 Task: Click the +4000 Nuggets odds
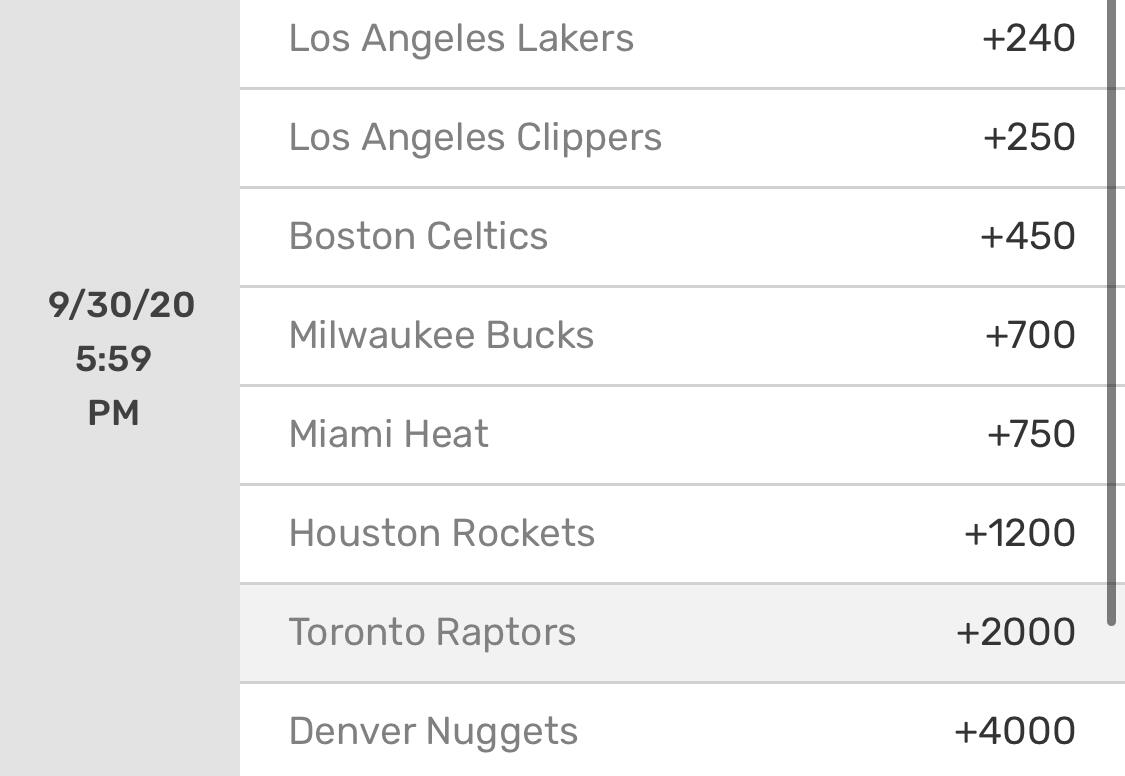point(1015,732)
